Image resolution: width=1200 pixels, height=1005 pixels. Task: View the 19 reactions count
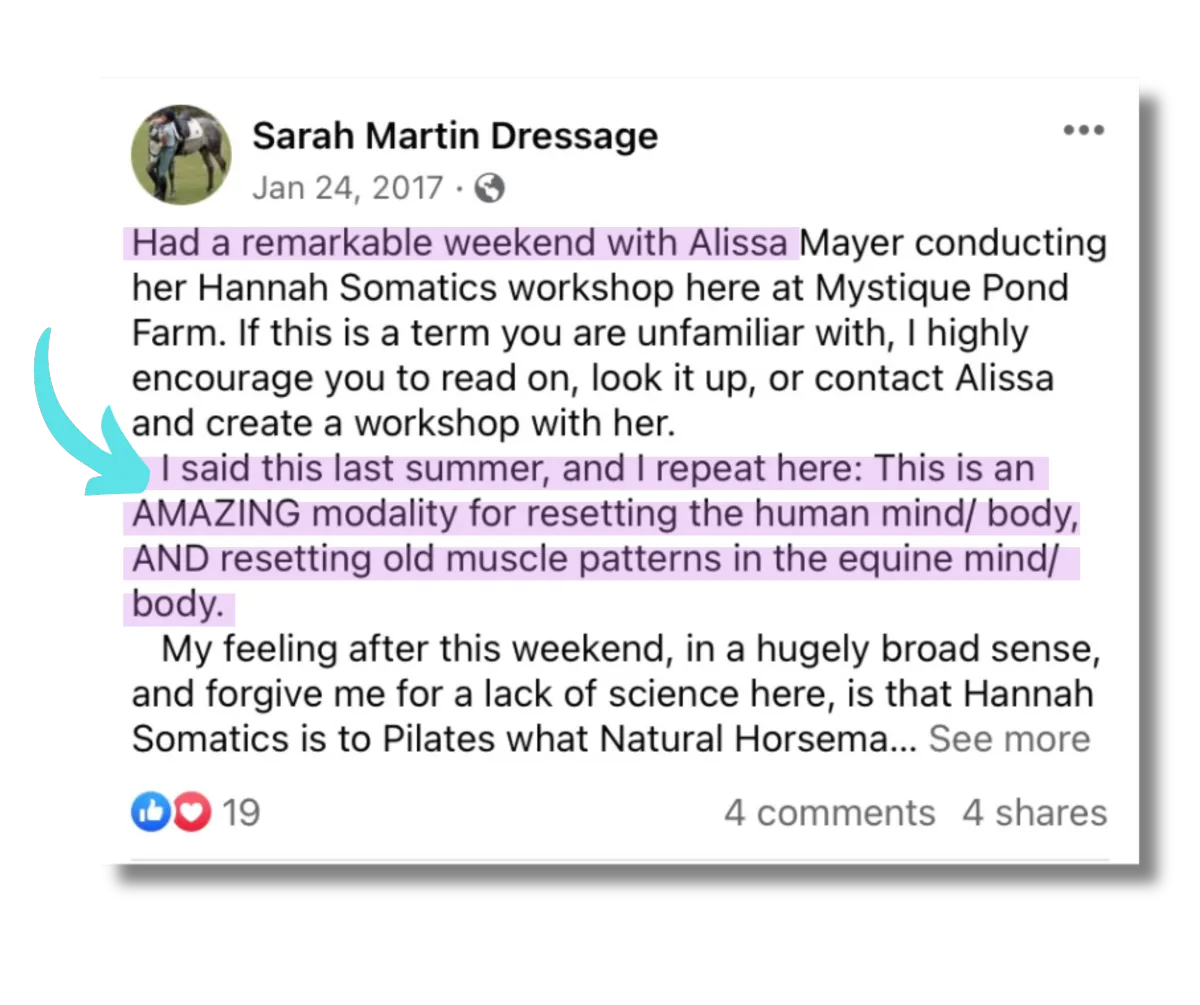[x=241, y=813]
